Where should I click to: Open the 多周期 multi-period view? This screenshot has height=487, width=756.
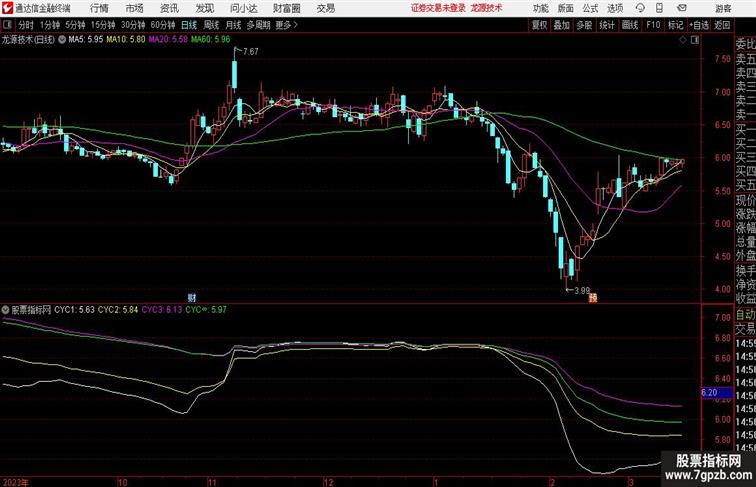point(259,25)
